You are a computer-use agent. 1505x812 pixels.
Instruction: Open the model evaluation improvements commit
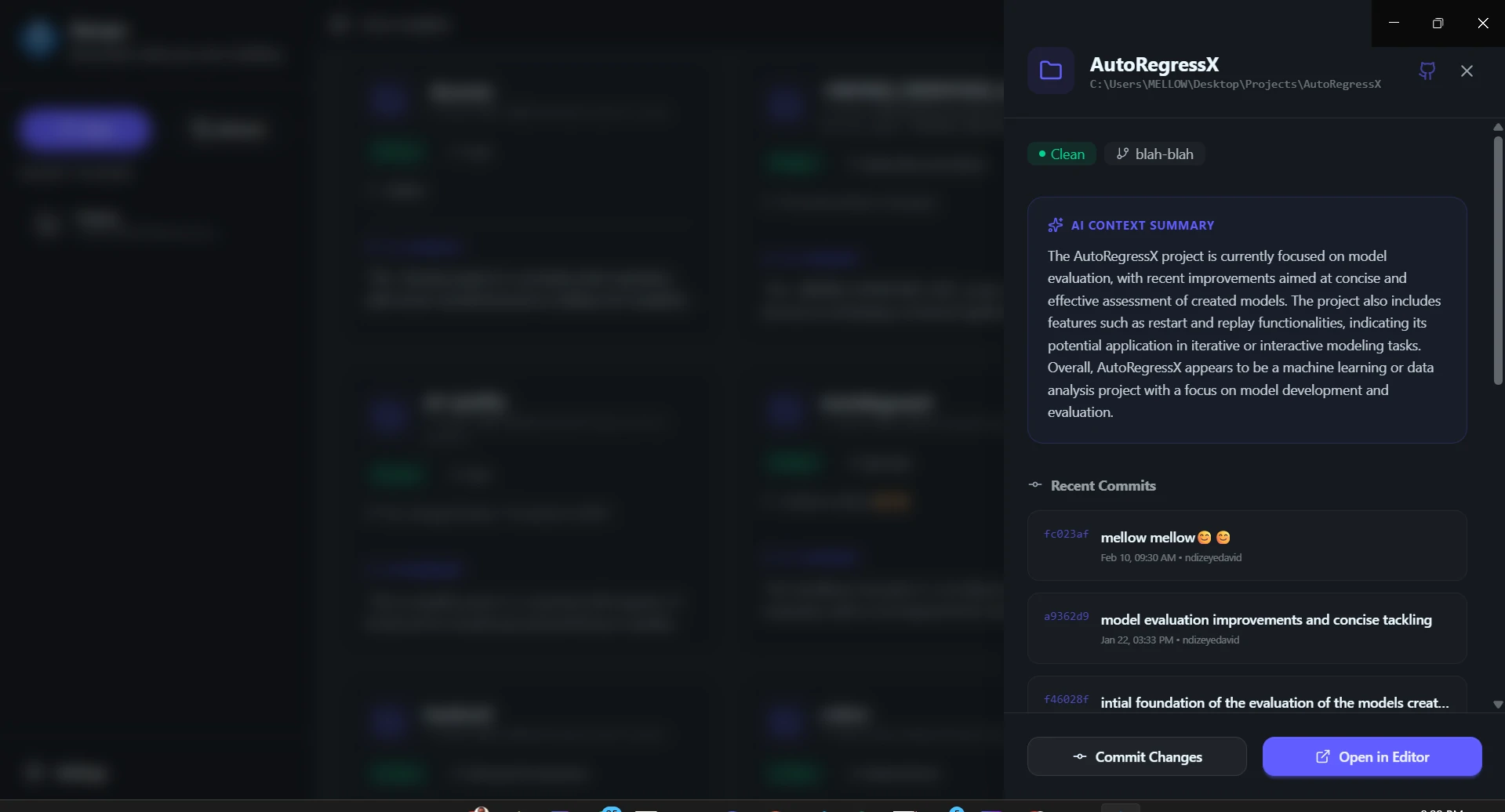(1247, 627)
